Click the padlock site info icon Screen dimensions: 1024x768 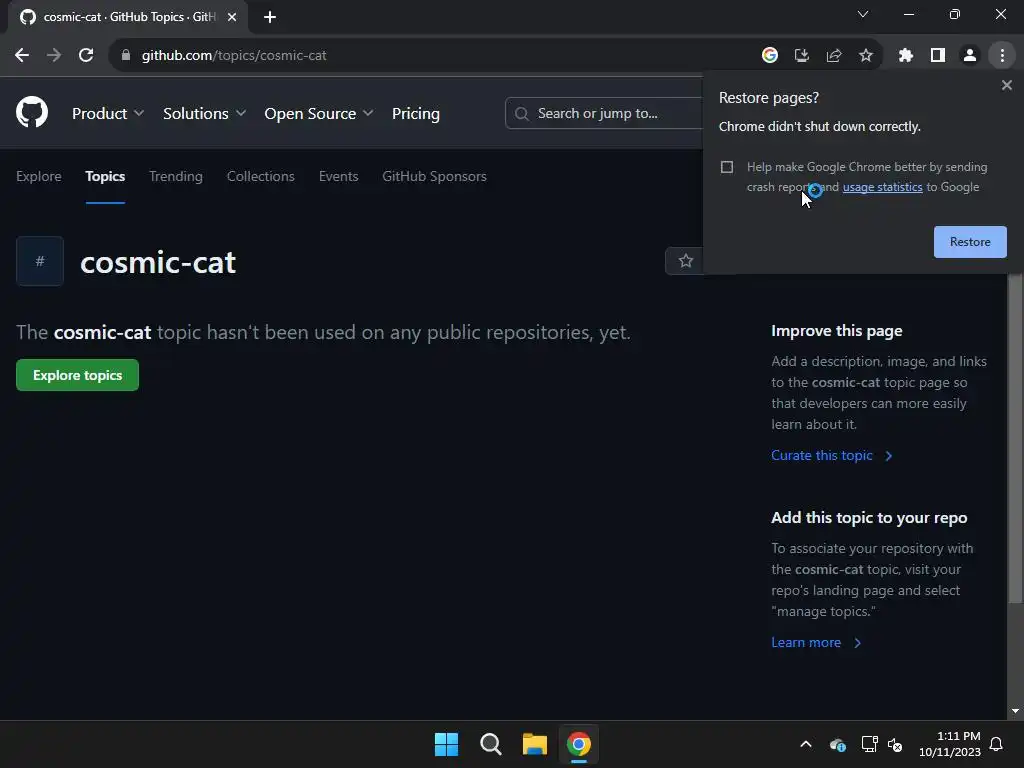(126, 56)
